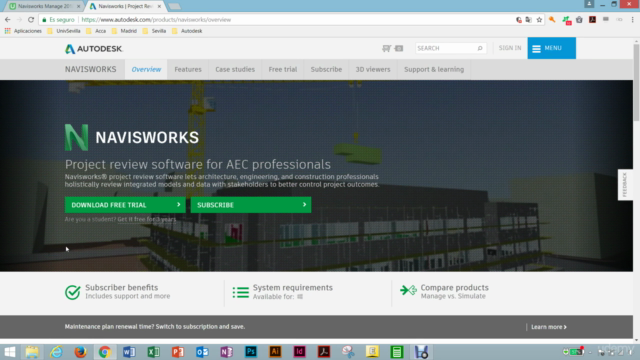
Task: Click the Navisworks green N logo
Action: pyautogui.click(x=76, y=137)
